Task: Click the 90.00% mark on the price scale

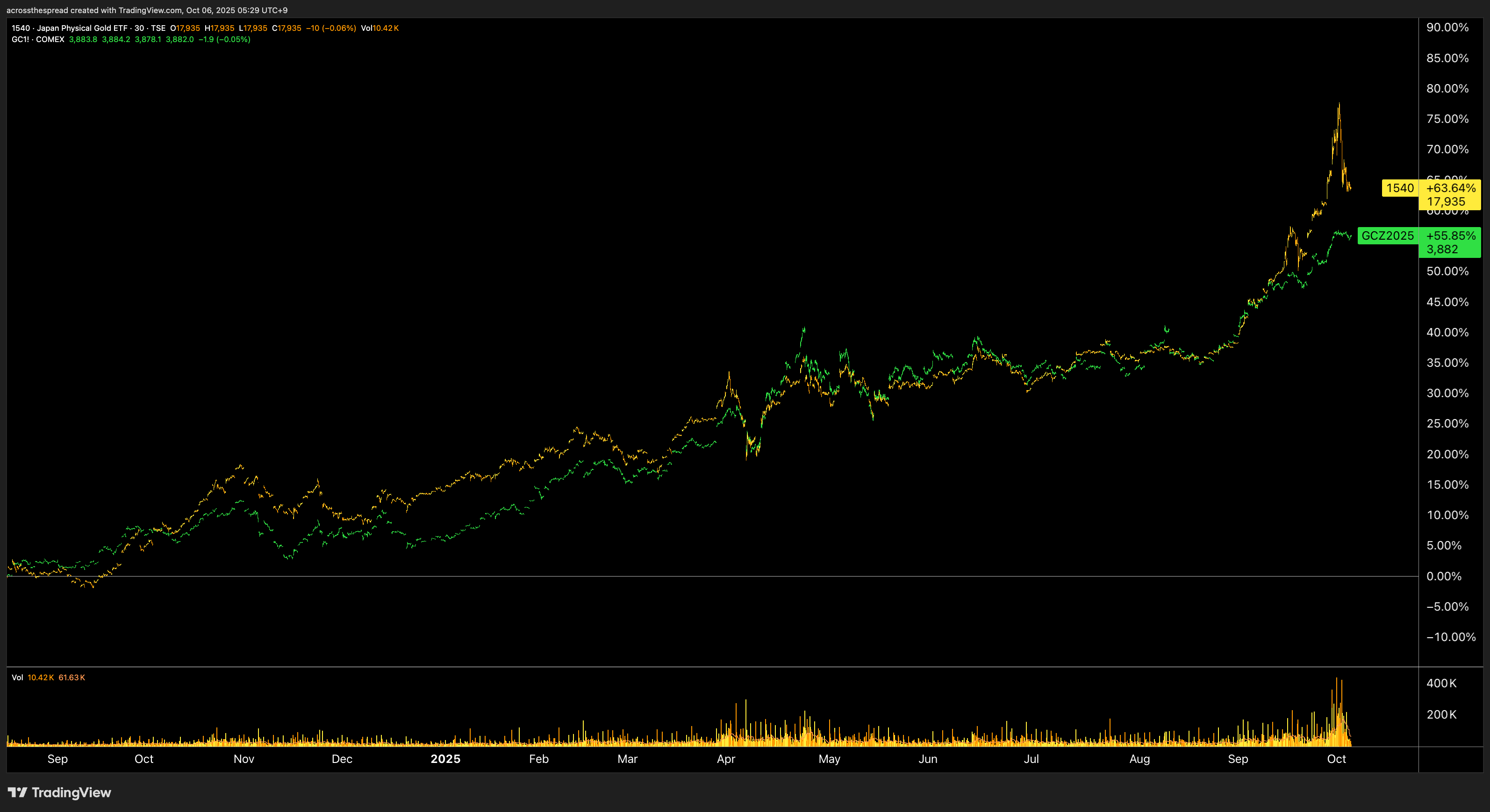Action: pos(1447,27)
